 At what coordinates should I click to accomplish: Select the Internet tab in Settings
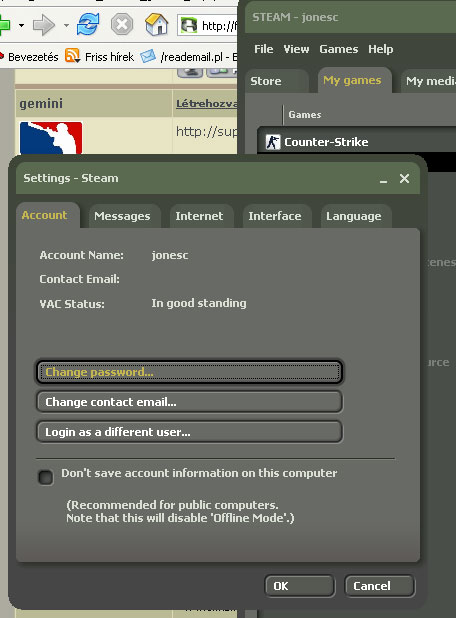[x=201, y=216]
